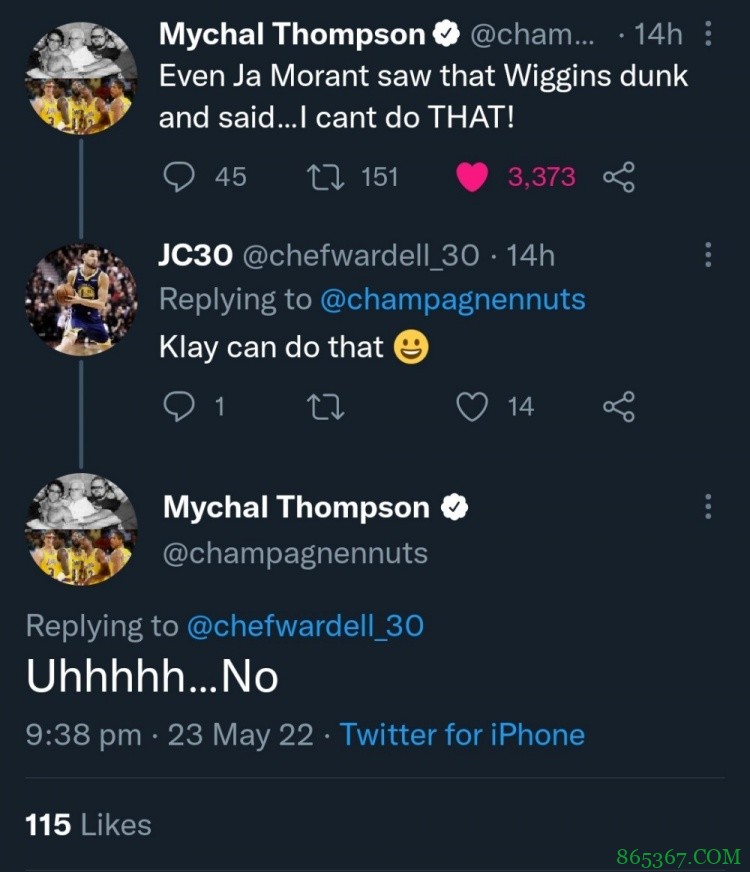Click the @champagnennuts handle under main tweet
Image resolution: width=750 pixels, height=872 pixels.
coord(295,553)
